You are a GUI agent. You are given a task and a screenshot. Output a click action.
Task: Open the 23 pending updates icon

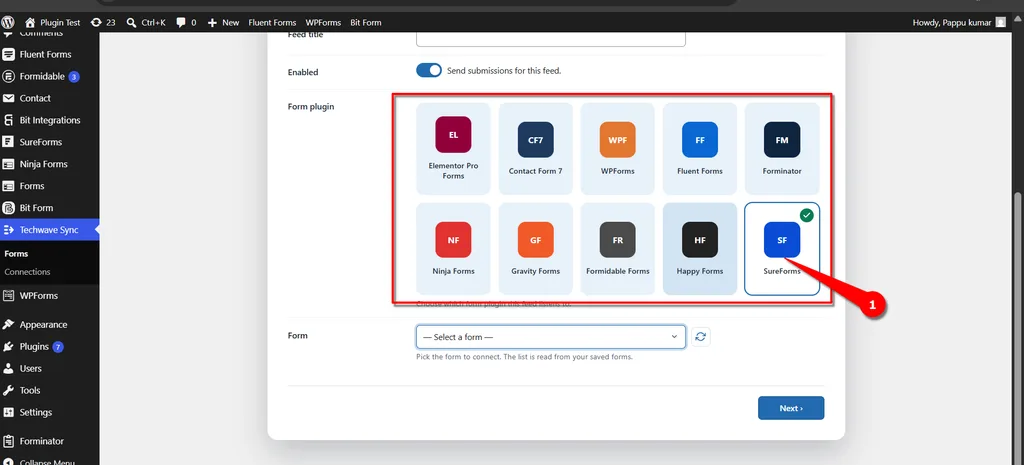point(103,22)
